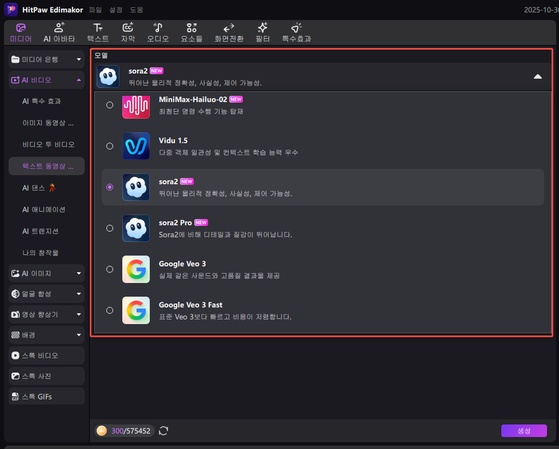Click the HitPaw Edimakor logo icon
This screenshot has height=449, width=559.
click(x=11, y=9)
